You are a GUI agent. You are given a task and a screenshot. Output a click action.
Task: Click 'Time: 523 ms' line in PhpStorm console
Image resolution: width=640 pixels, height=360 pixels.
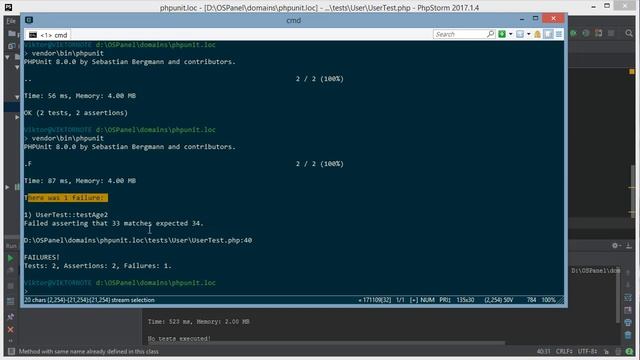coord(198,322)
